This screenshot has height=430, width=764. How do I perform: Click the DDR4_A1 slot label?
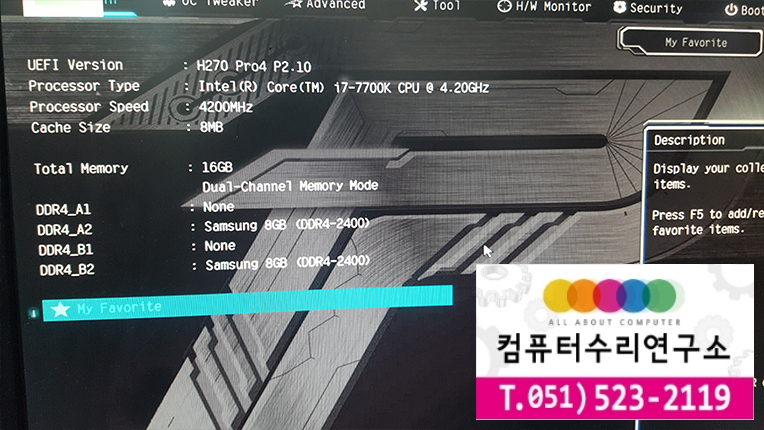[x=63, y=209]
